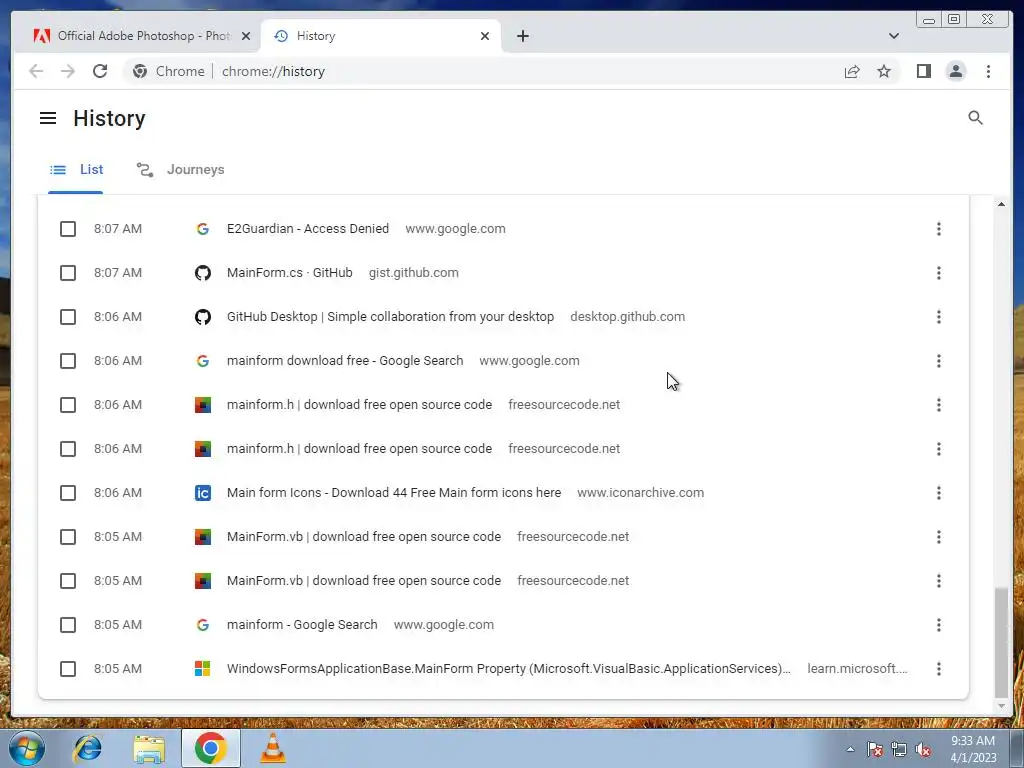Click the scrollbar down arrow
1024x768 pixels.
tap(1001, 707)
